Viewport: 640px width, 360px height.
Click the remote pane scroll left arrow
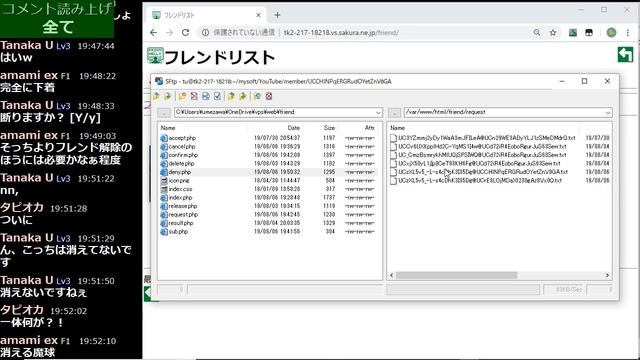click(x=392, y=276)
